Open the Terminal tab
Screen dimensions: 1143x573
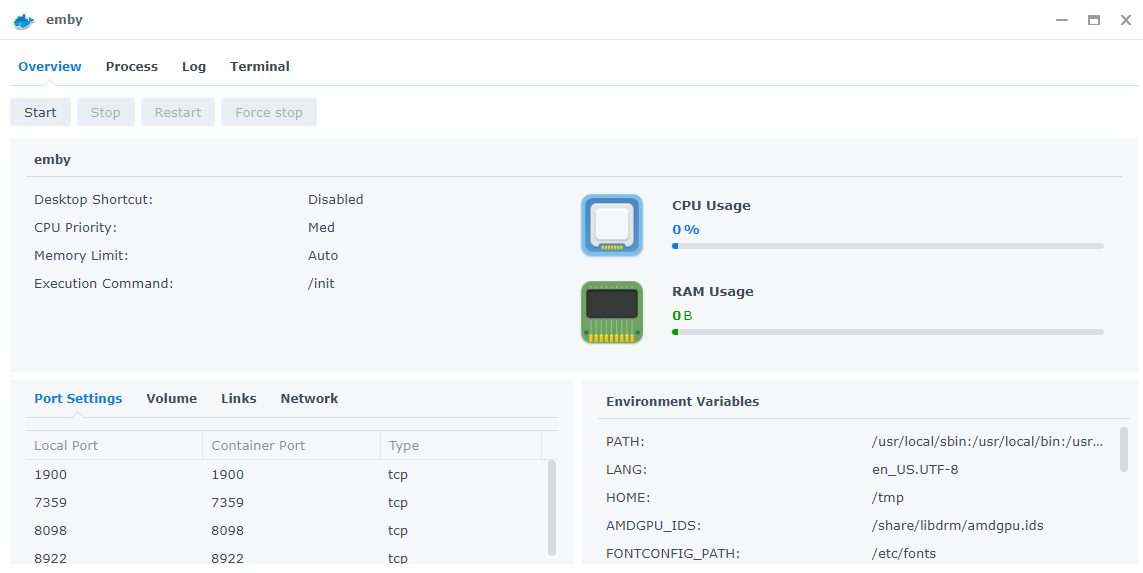260,67
